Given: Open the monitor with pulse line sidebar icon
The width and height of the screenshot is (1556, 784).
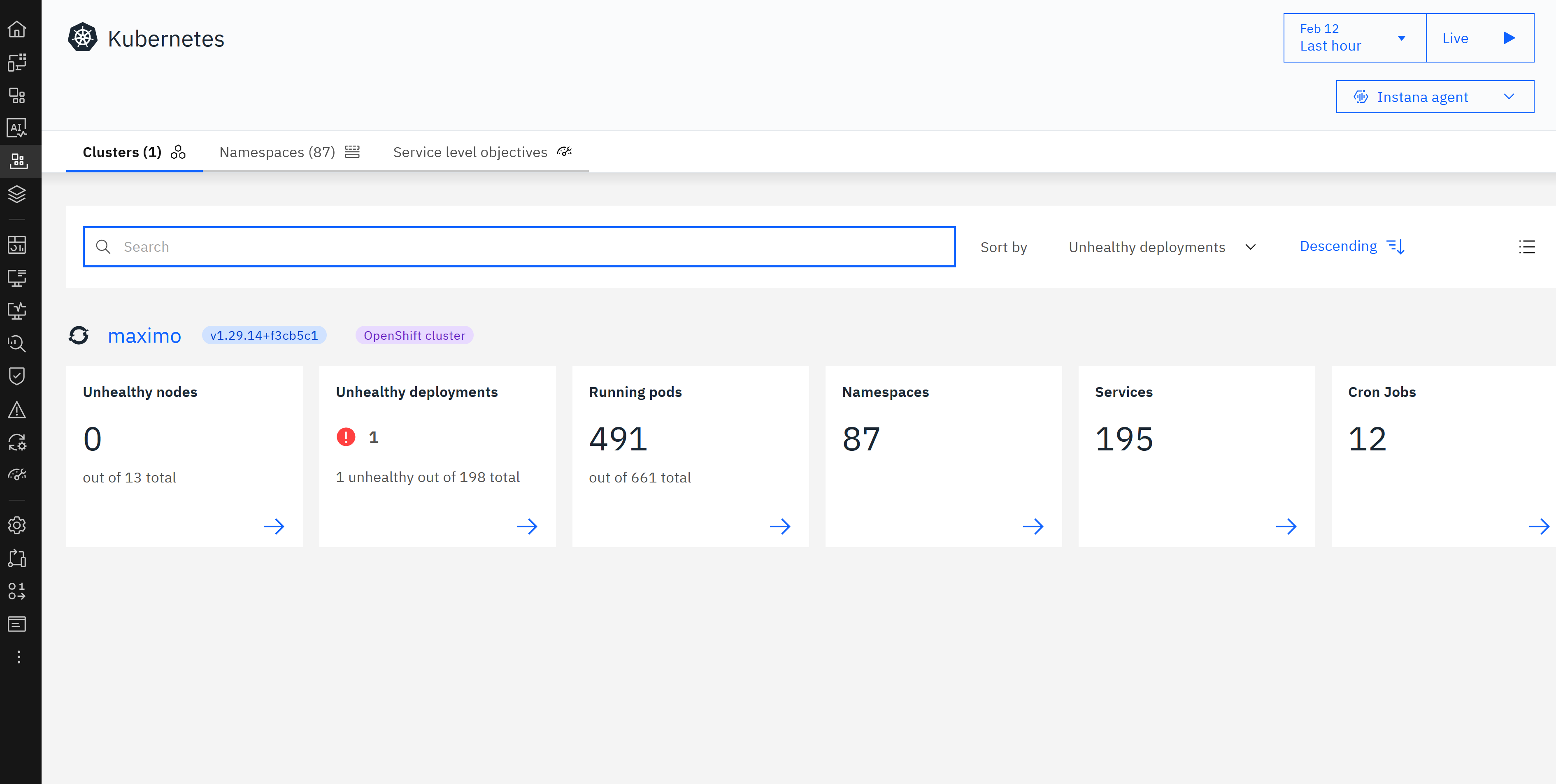Looking at the screenshot, I should 17,311.
